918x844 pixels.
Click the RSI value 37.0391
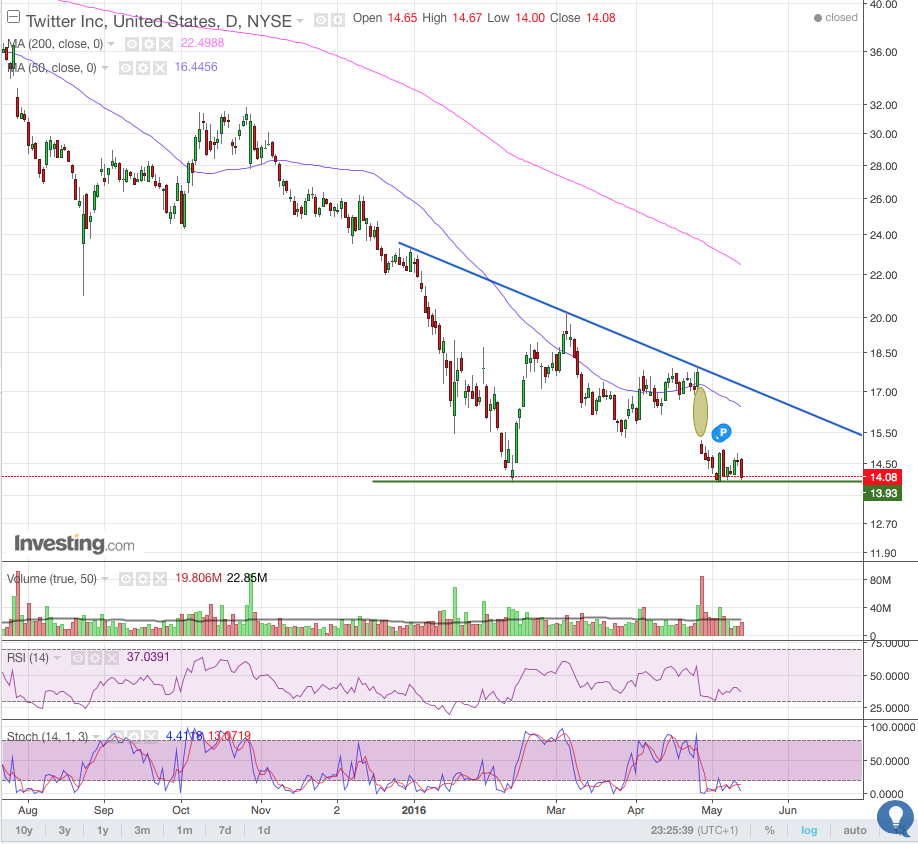point(148,657)
